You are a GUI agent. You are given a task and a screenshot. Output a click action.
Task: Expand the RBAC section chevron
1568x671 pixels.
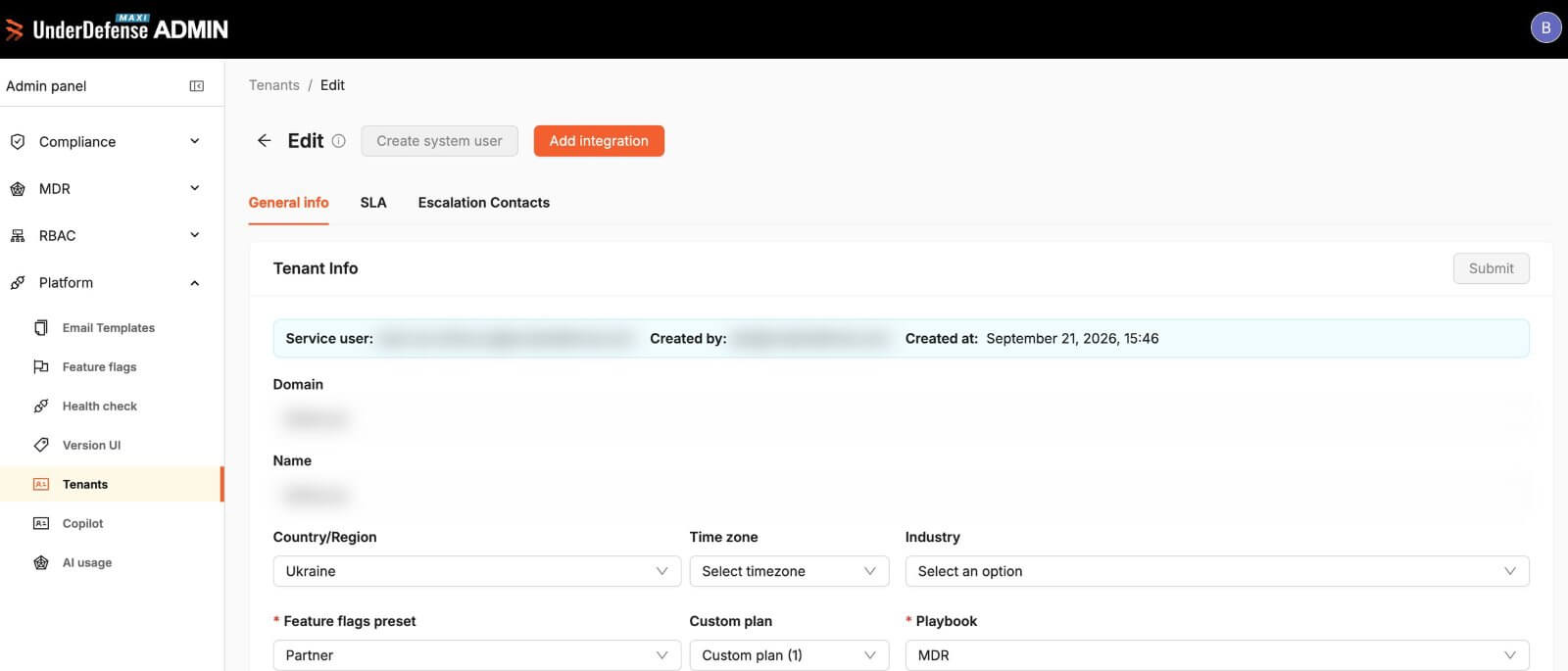click(x=195, y=235)
